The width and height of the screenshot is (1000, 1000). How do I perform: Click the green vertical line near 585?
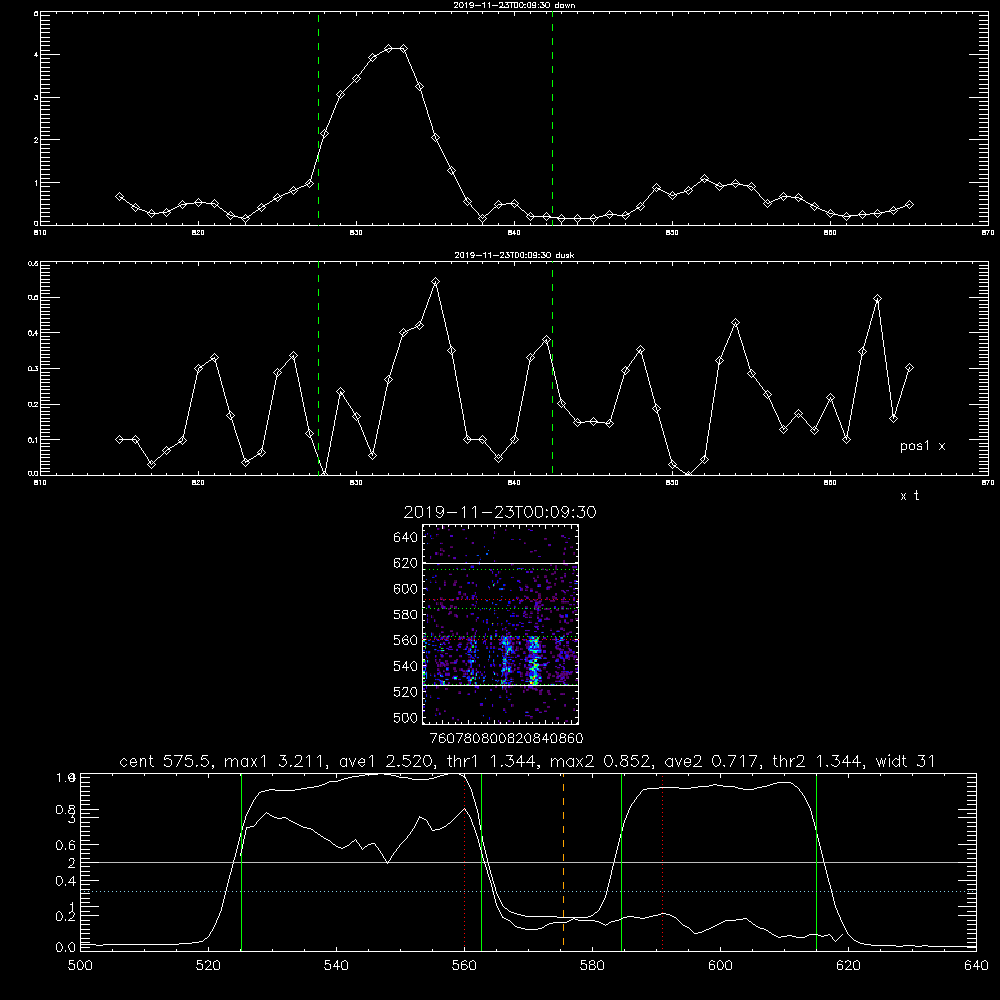click(x=621, y=861)
